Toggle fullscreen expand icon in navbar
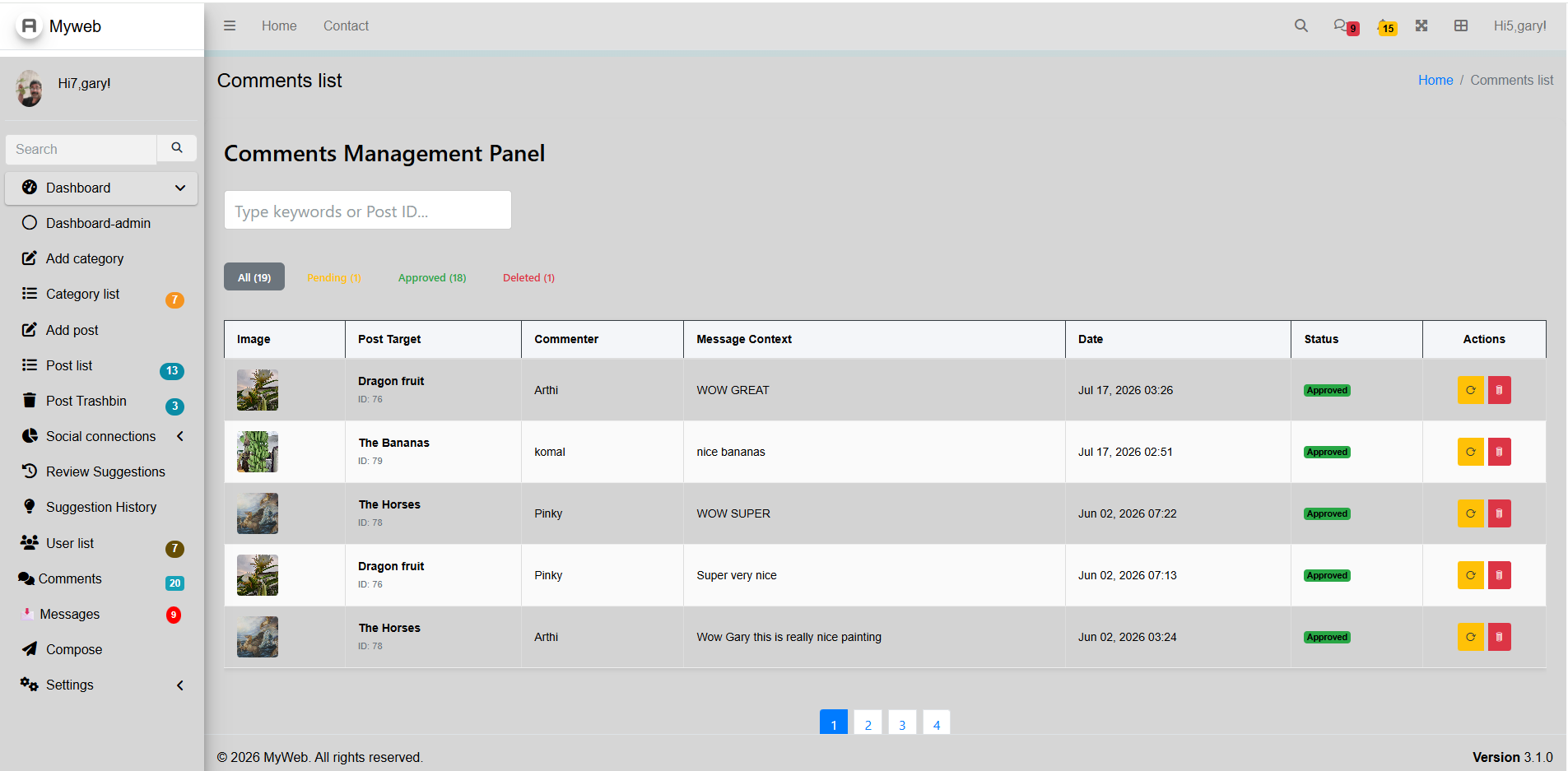This screenshot has width=1568, height=771. (x=1421, y=26)
